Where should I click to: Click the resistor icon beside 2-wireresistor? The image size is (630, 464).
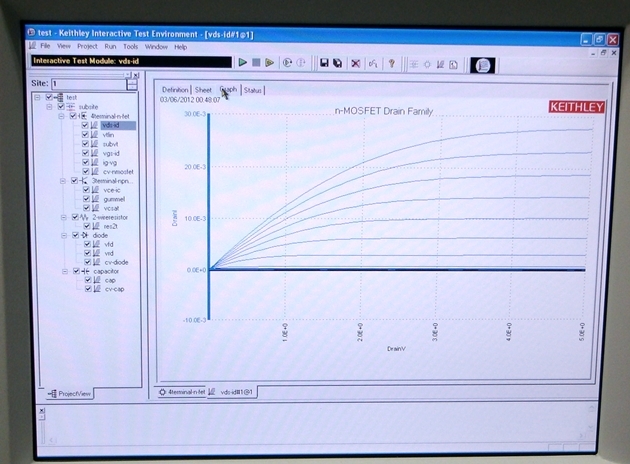point(85,217)
